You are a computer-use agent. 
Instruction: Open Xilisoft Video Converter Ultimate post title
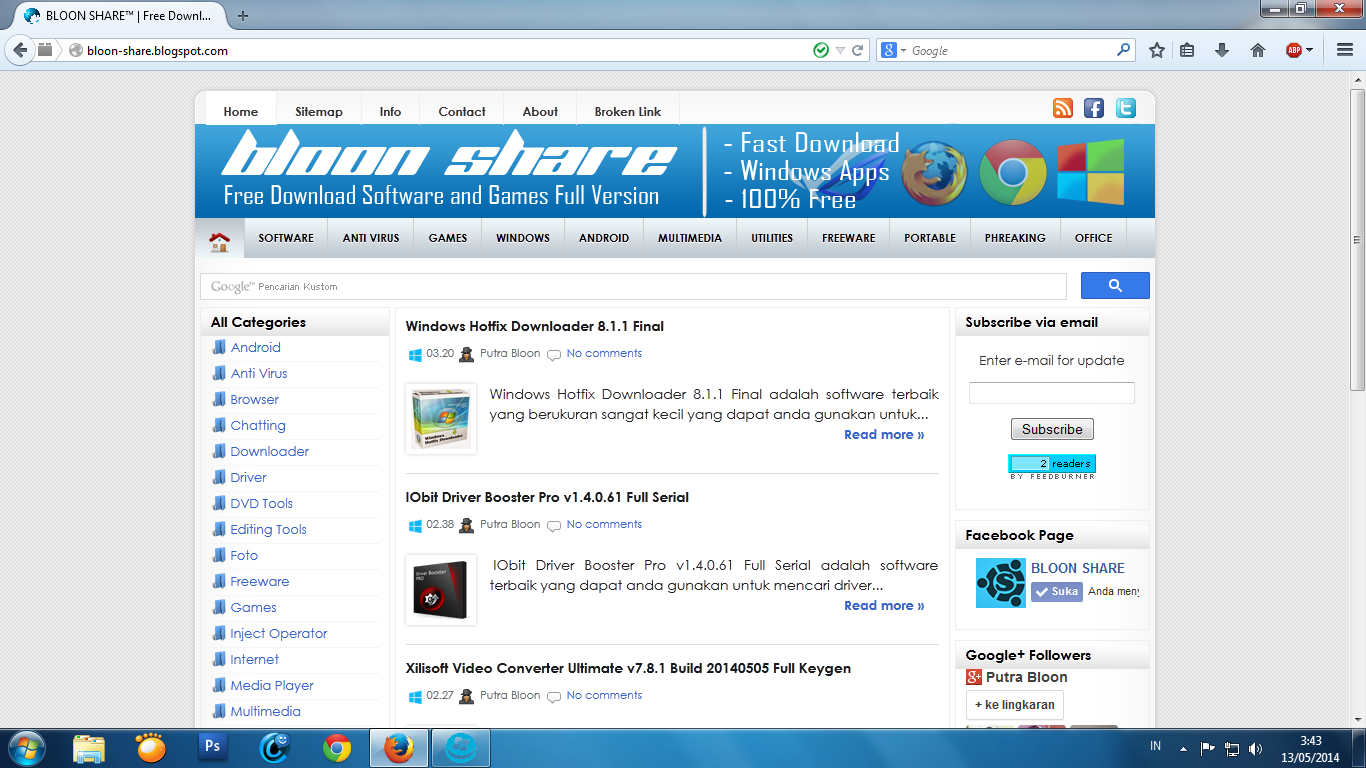(x=628, y=668)
